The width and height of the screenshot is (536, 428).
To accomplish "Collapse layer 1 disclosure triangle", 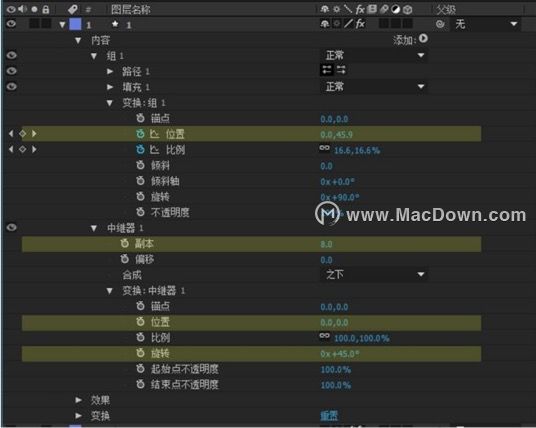I will point(62,25).
